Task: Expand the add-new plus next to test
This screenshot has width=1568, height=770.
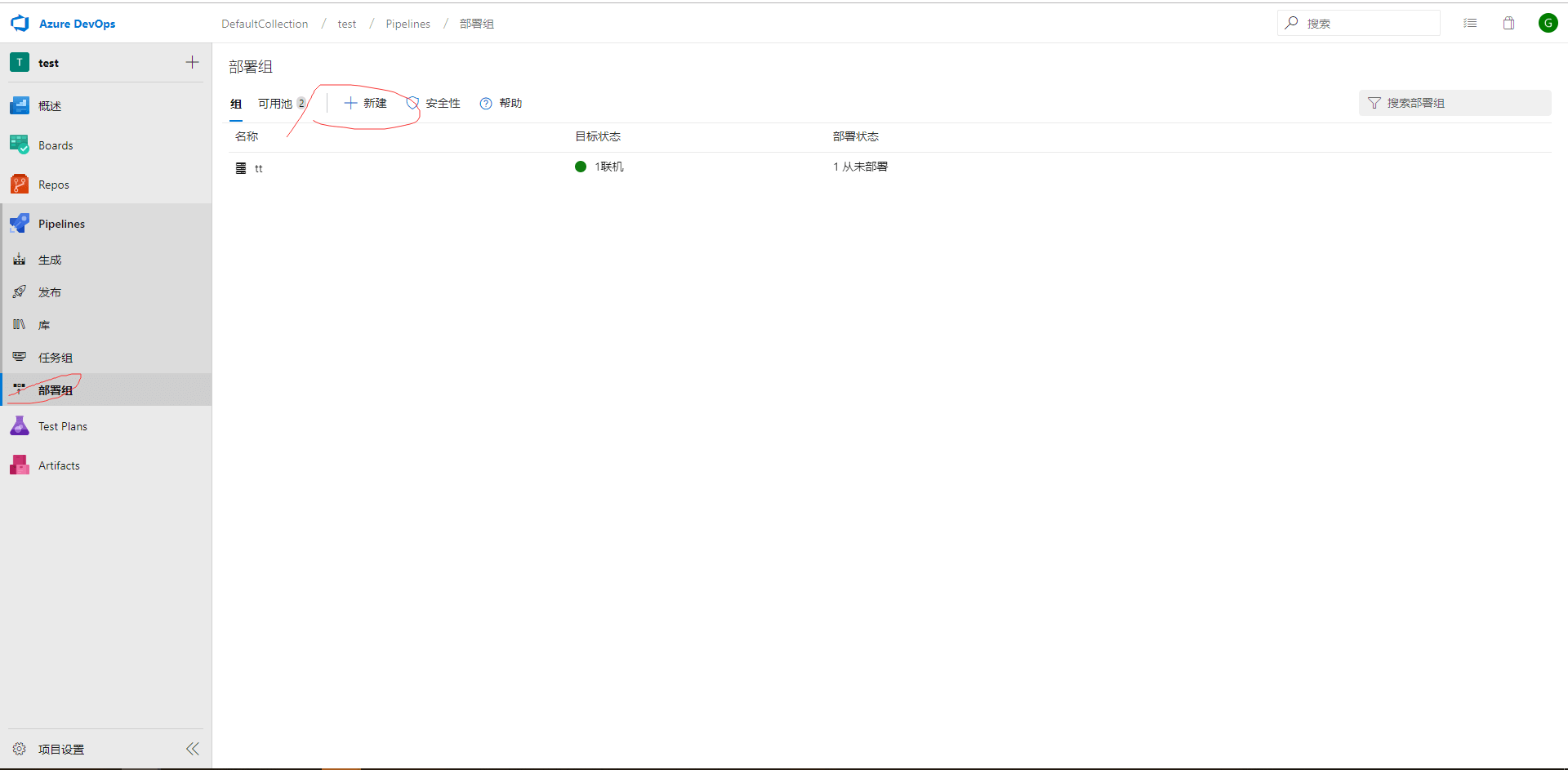Action: pyautogui.click(x=192, y=62)
